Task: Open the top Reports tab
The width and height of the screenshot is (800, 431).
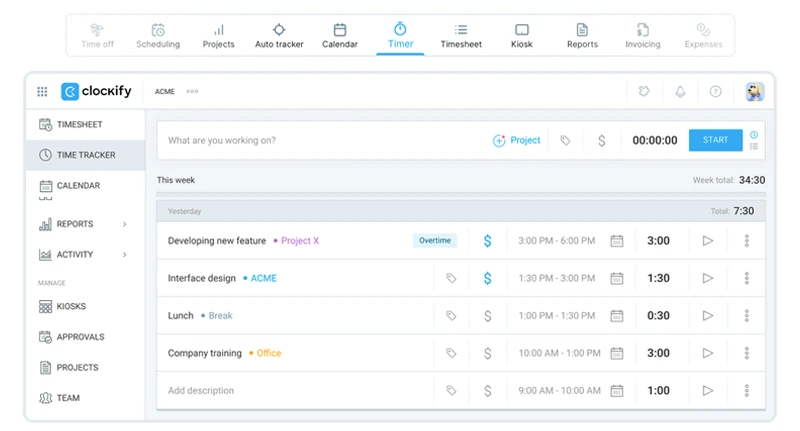Action: (582, 36)
